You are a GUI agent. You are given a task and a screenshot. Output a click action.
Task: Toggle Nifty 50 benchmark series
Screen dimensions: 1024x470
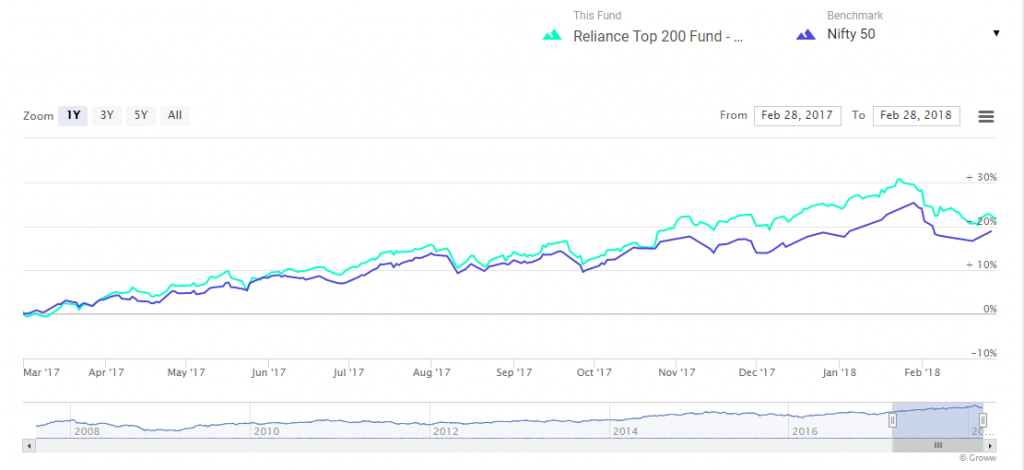point(851,35)
